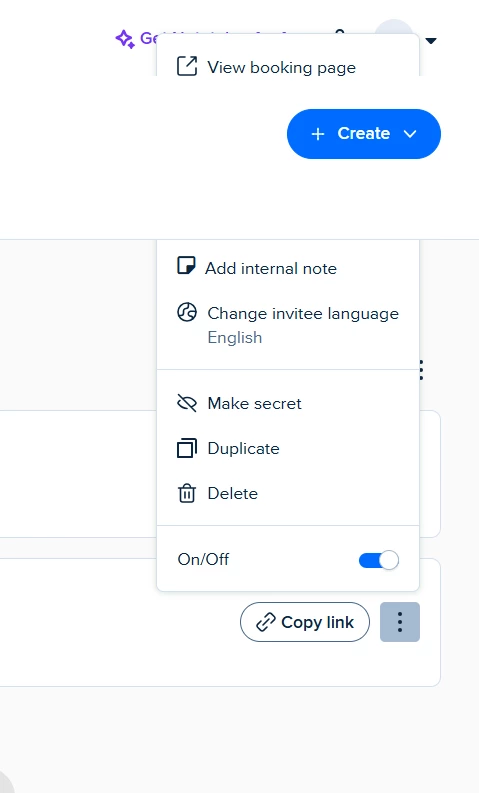Expand the Create button chevron
The width and height of the screenshot is (479, 793).
point(410,134)
